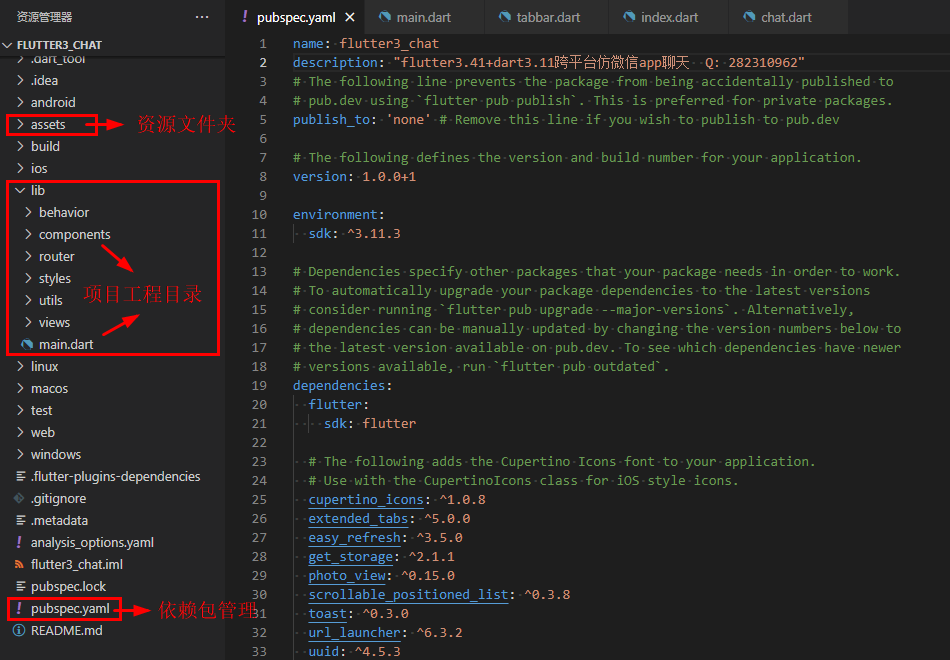This screenshot has width=950, height=660.
Task: Collapse the FLUTTER3_CHAT project root
Action: [x=9, y=45]
